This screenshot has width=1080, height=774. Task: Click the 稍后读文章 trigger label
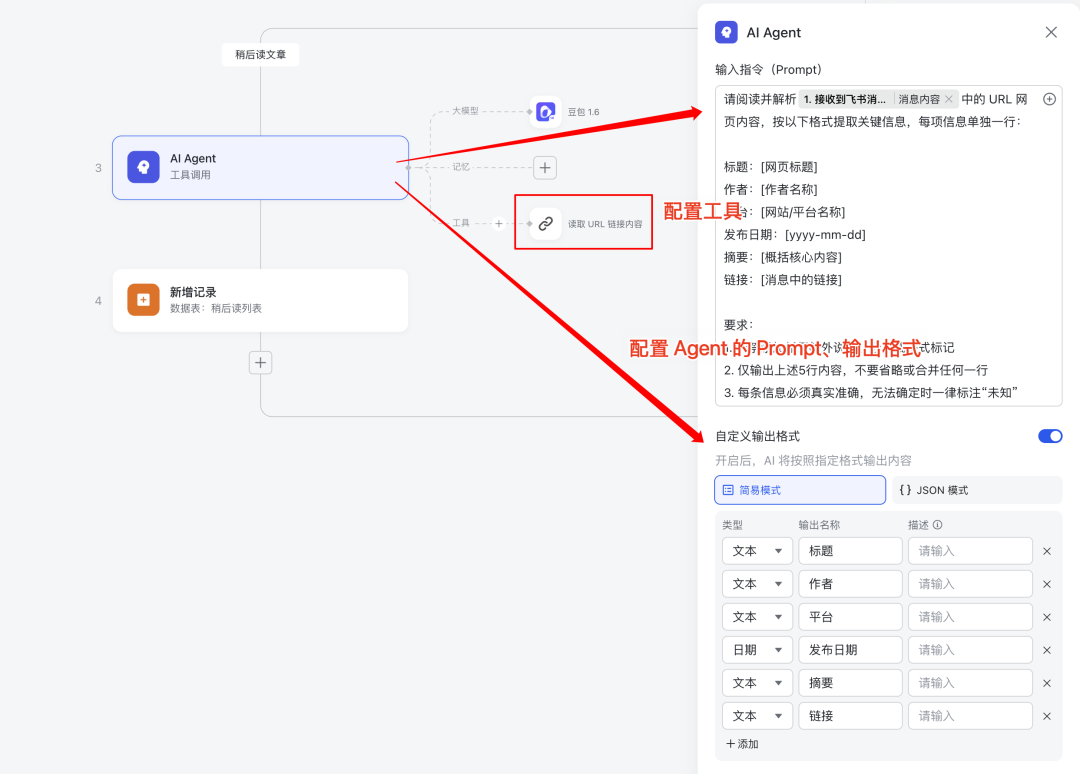260,55
